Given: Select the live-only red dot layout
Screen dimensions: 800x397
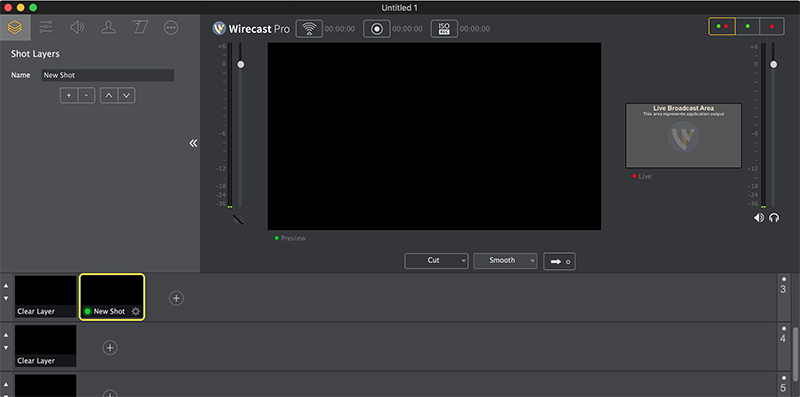Looking at the screenshot, I should [x=772, y=26].
